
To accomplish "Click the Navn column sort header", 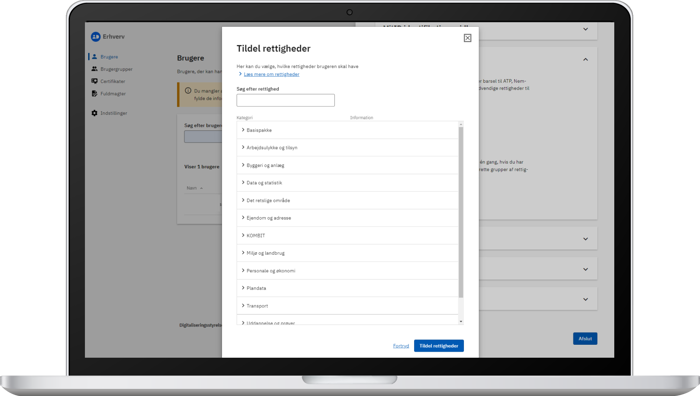I will [195, 188].
